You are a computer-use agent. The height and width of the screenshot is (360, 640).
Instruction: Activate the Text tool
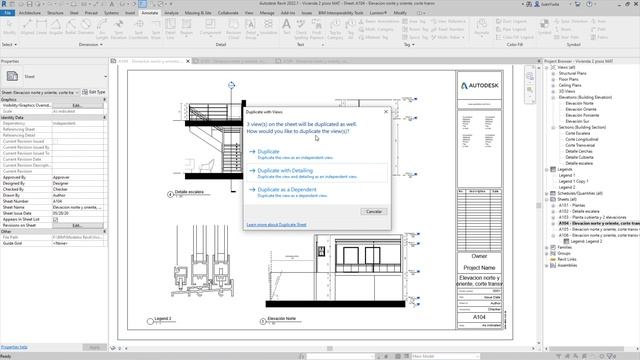click(x=287, y=27)
